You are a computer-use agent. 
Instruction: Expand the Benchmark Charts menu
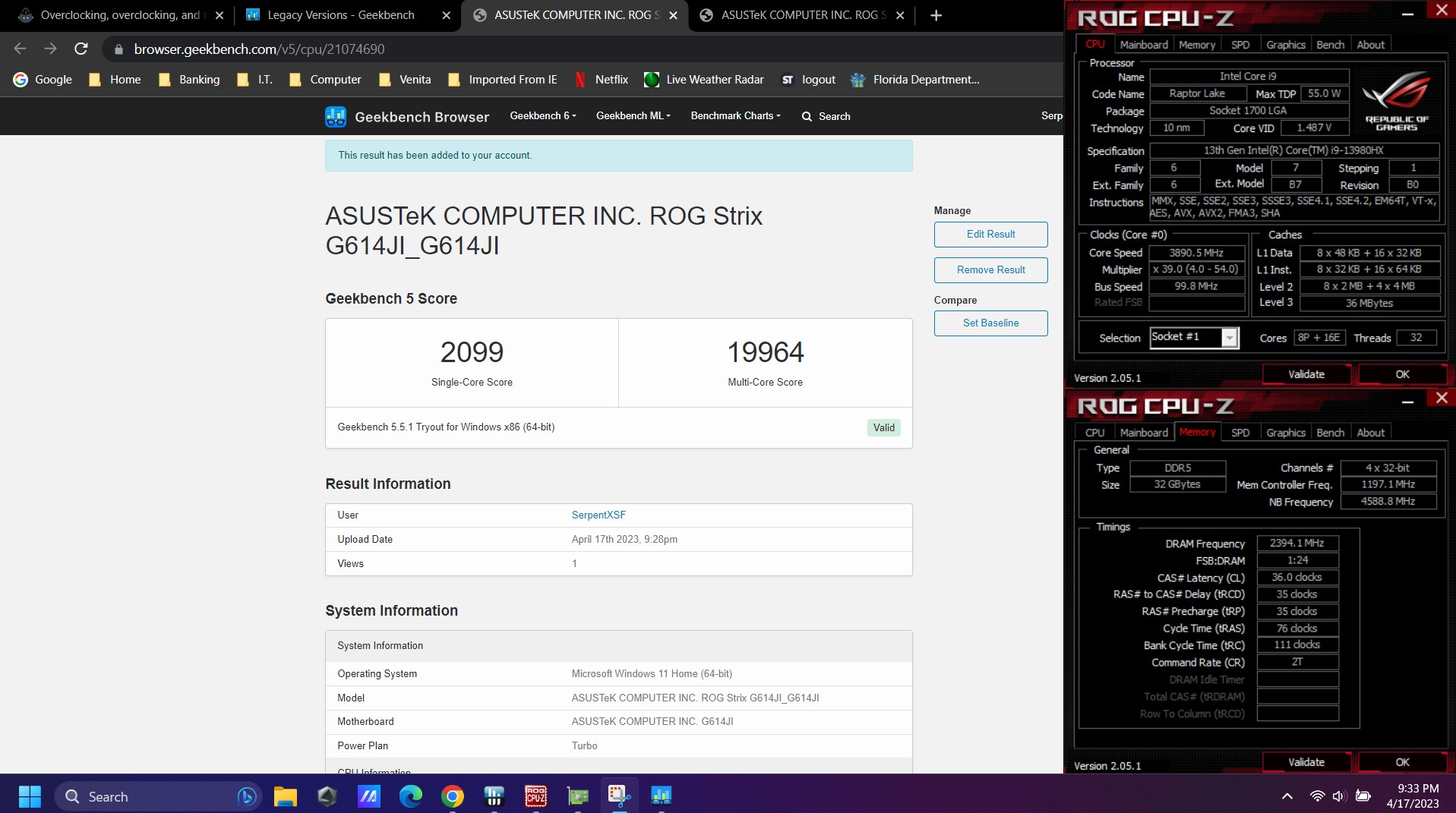click(735, 116)
